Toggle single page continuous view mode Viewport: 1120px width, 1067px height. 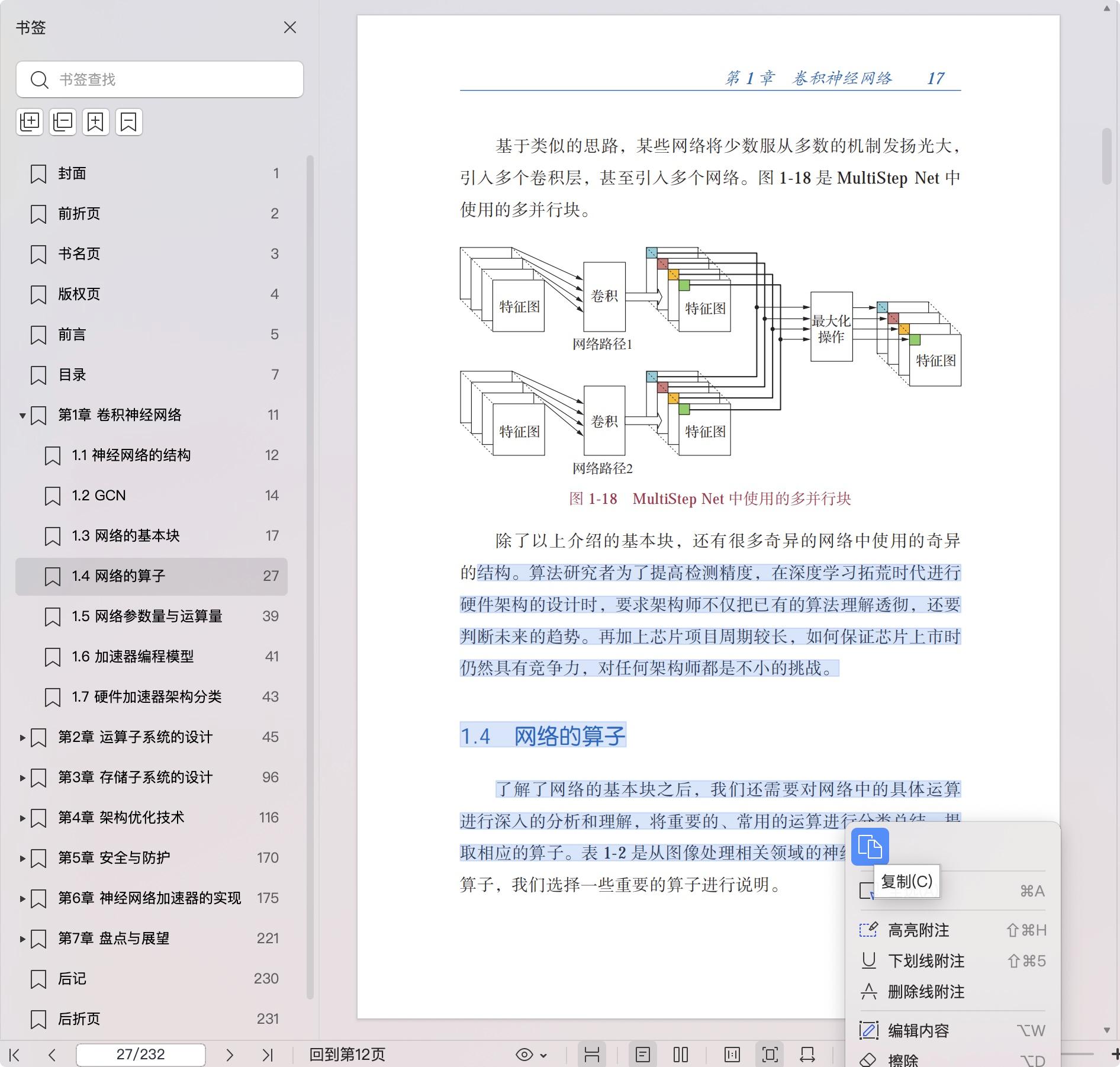(x=642, y=1055)
